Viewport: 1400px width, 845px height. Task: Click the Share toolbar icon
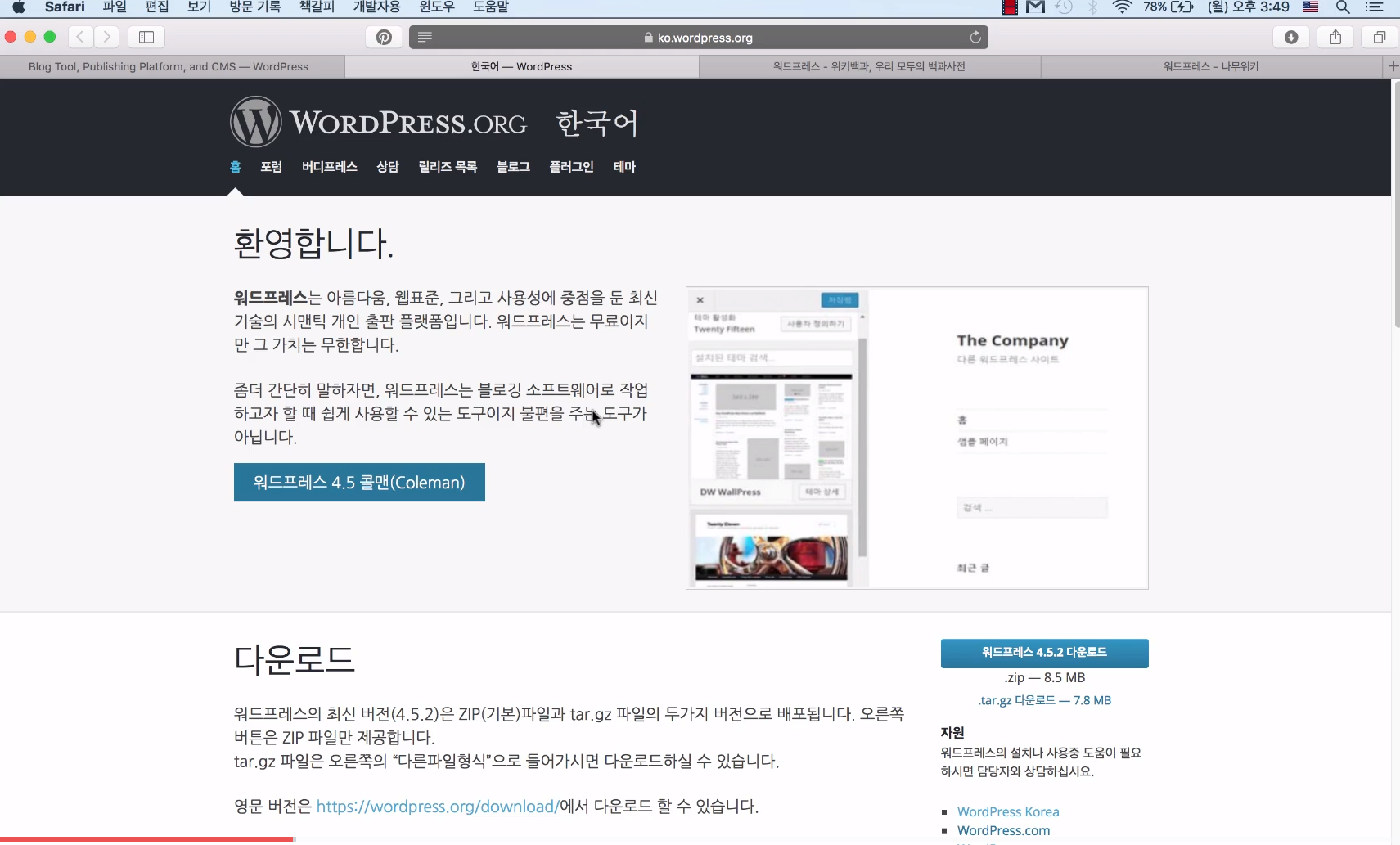pyautogui.click(x=1335, y=37)
